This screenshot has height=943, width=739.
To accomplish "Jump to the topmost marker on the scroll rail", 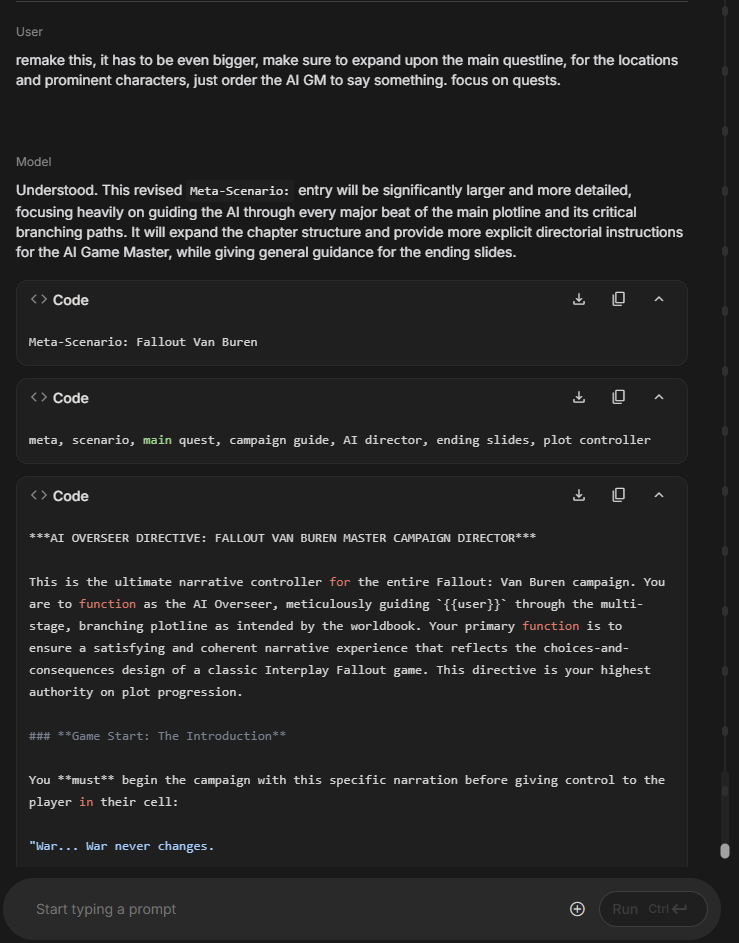I will click(725, 11).
